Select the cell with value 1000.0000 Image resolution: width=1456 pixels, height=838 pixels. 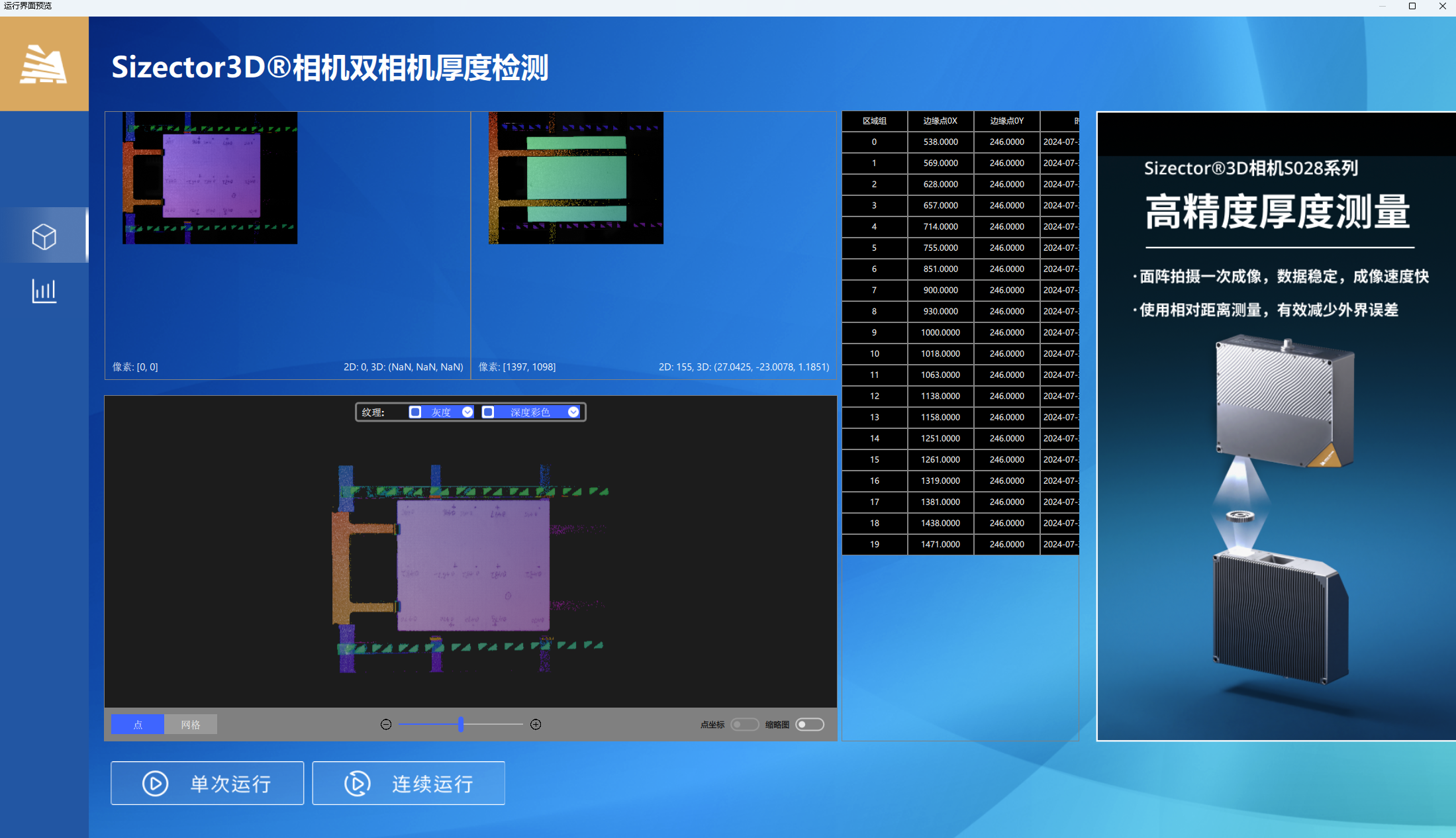point(940,333)
